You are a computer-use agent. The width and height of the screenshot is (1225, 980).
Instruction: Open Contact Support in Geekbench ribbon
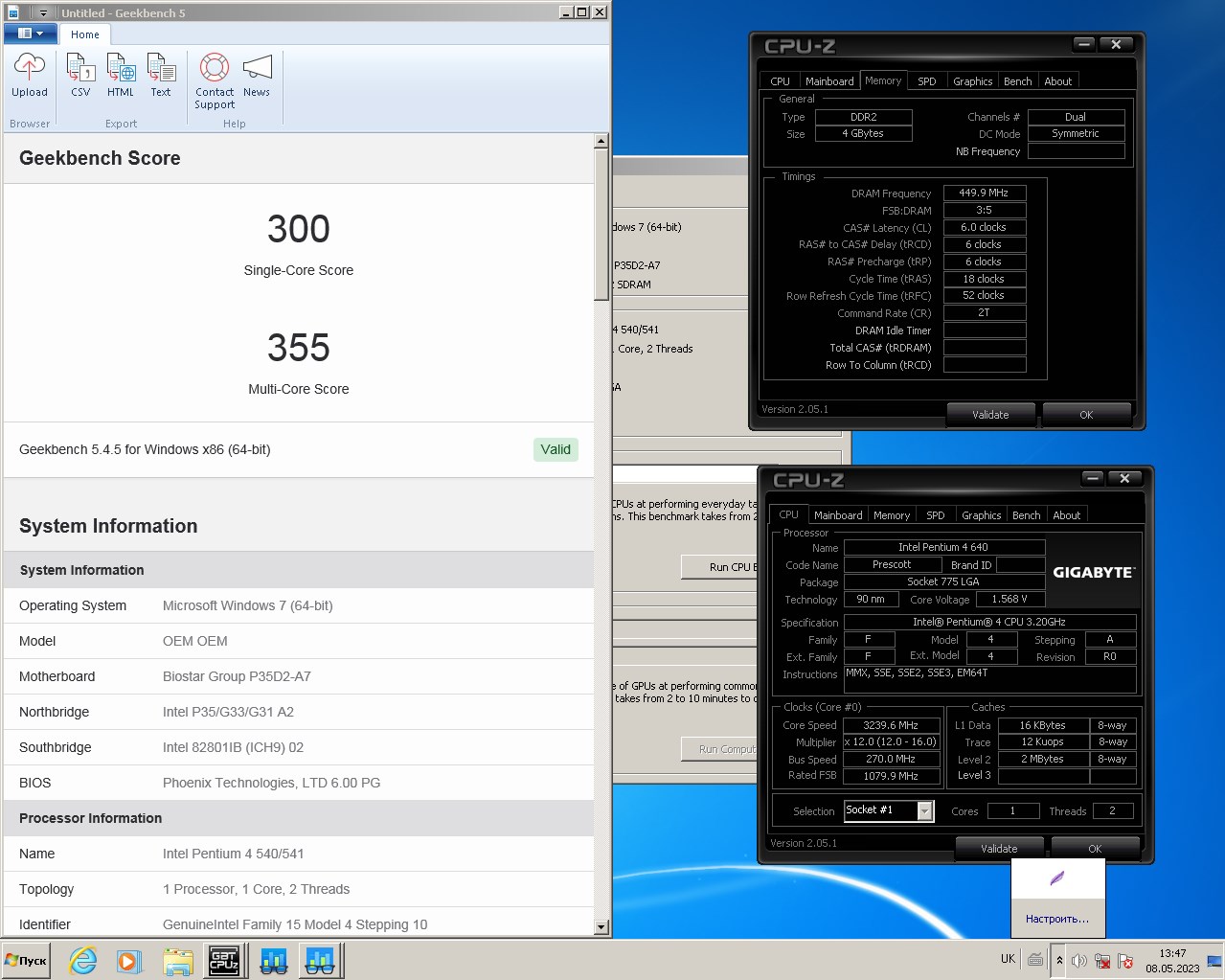(x=215, y=81)
